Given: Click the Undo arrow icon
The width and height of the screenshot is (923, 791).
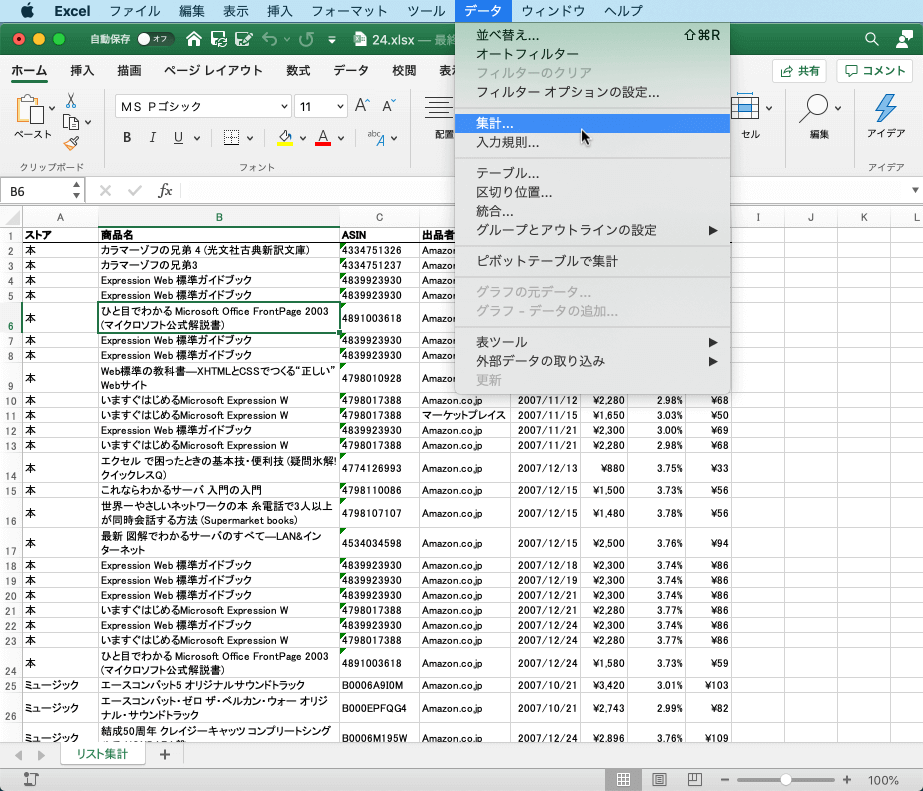Looking at the screenshot, I should (270, 39).
